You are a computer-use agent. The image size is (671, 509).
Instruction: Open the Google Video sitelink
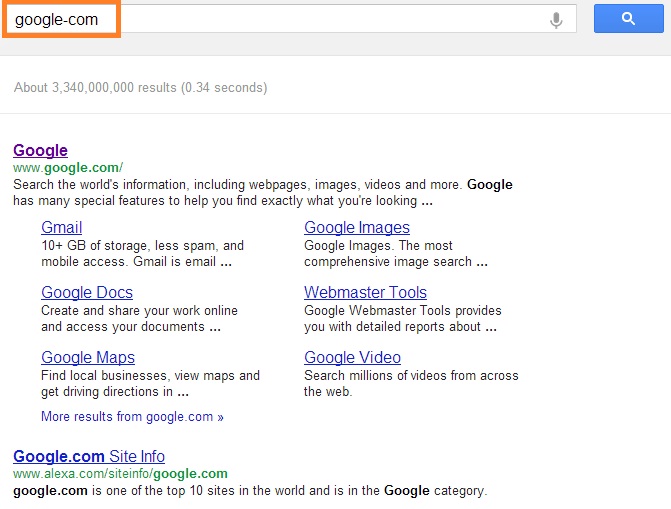pyautogui.click(x=352, y=357)
